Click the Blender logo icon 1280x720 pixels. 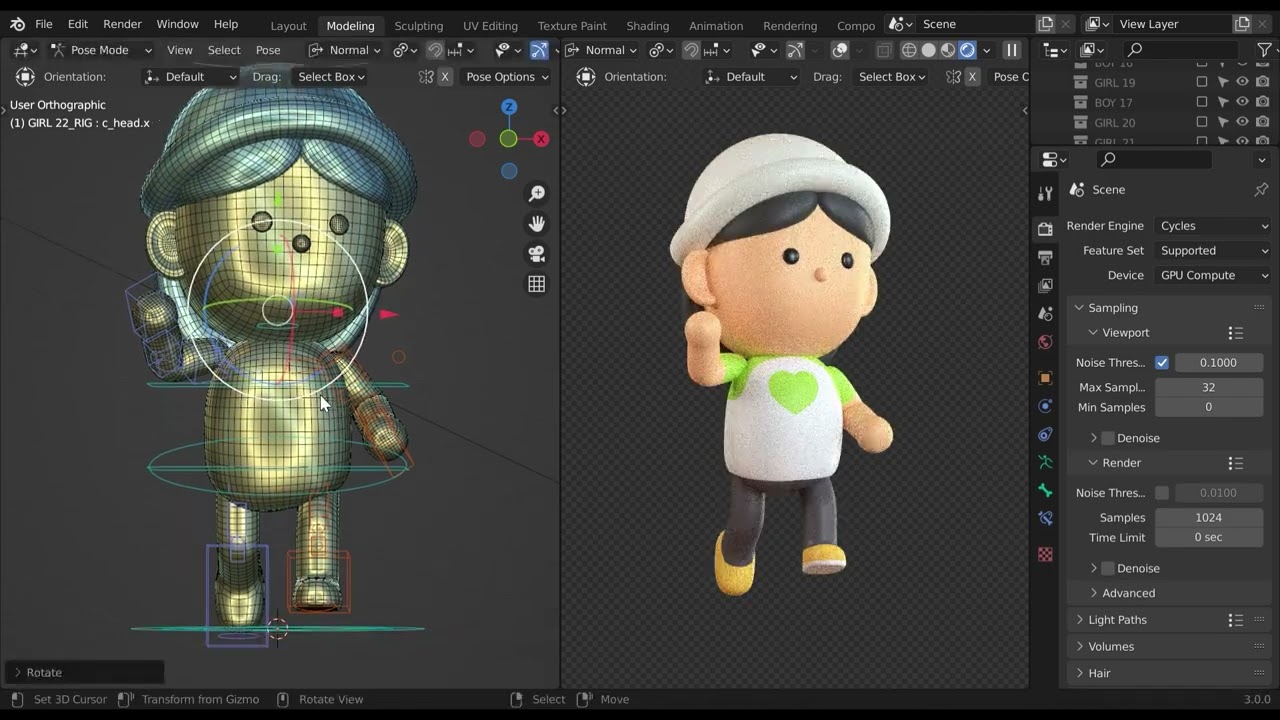click(17, 24)
